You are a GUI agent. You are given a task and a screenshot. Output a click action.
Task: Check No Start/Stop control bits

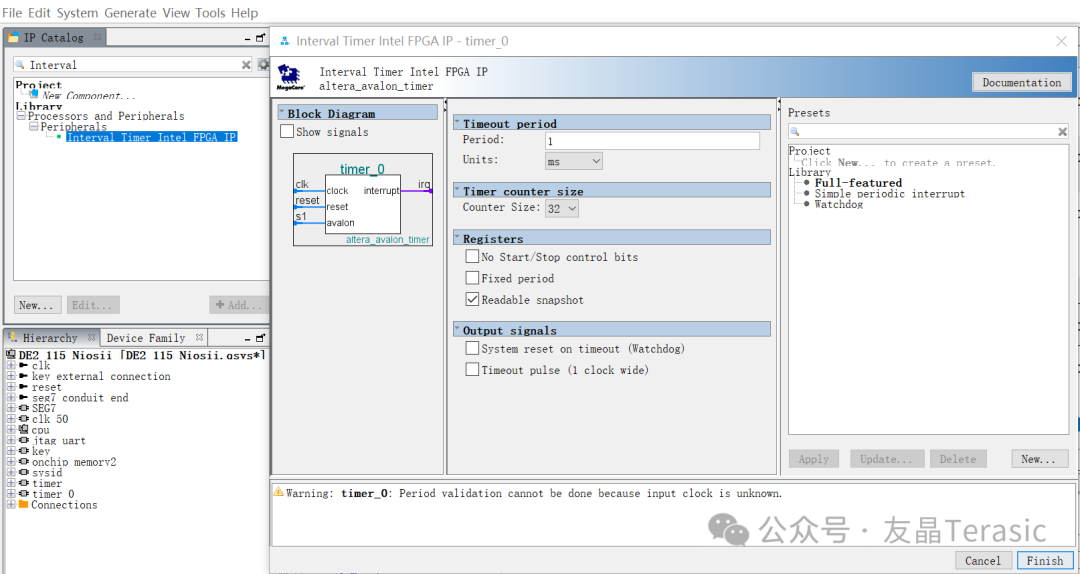pos(472,256)
